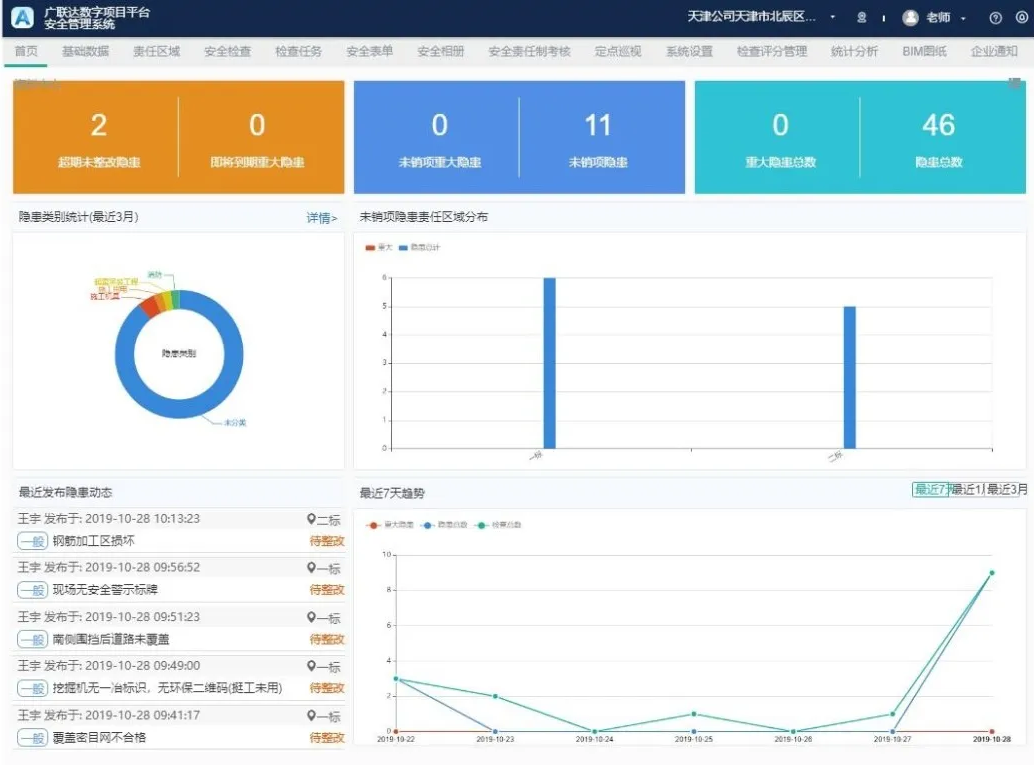The width and height of the screenshot is (1034, 765).
Task: Open the 企业通知 menu
Action: 994,51
